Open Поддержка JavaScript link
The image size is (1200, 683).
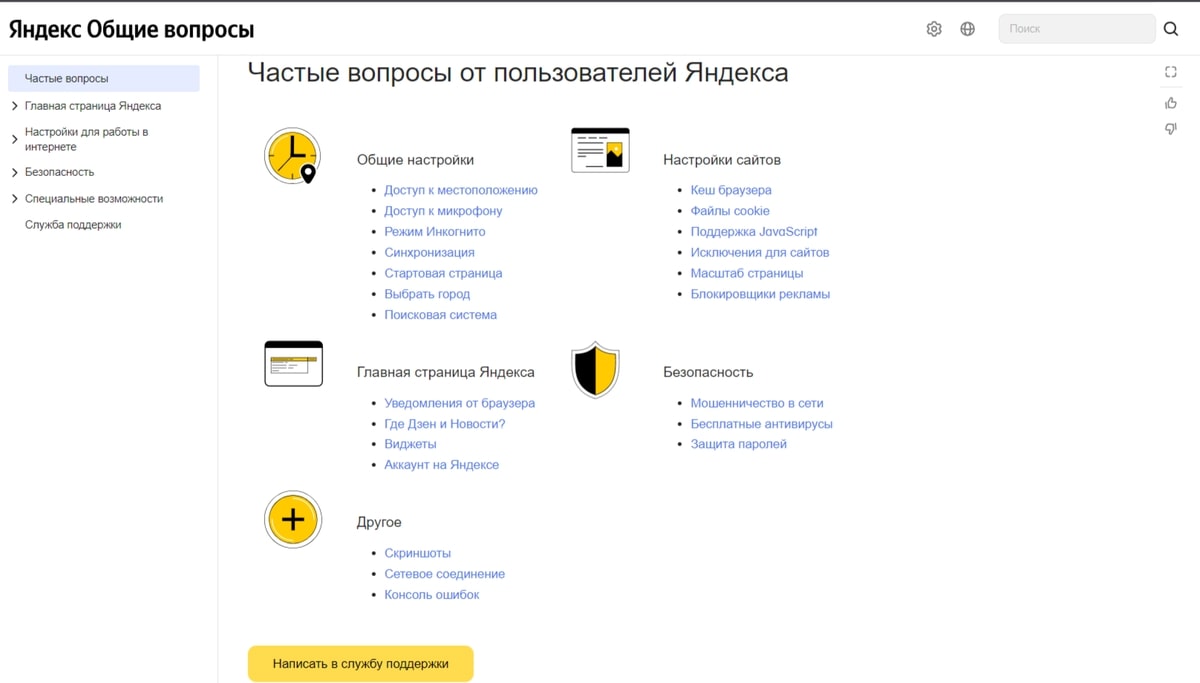pyautogui.click(x=754, y=232)
